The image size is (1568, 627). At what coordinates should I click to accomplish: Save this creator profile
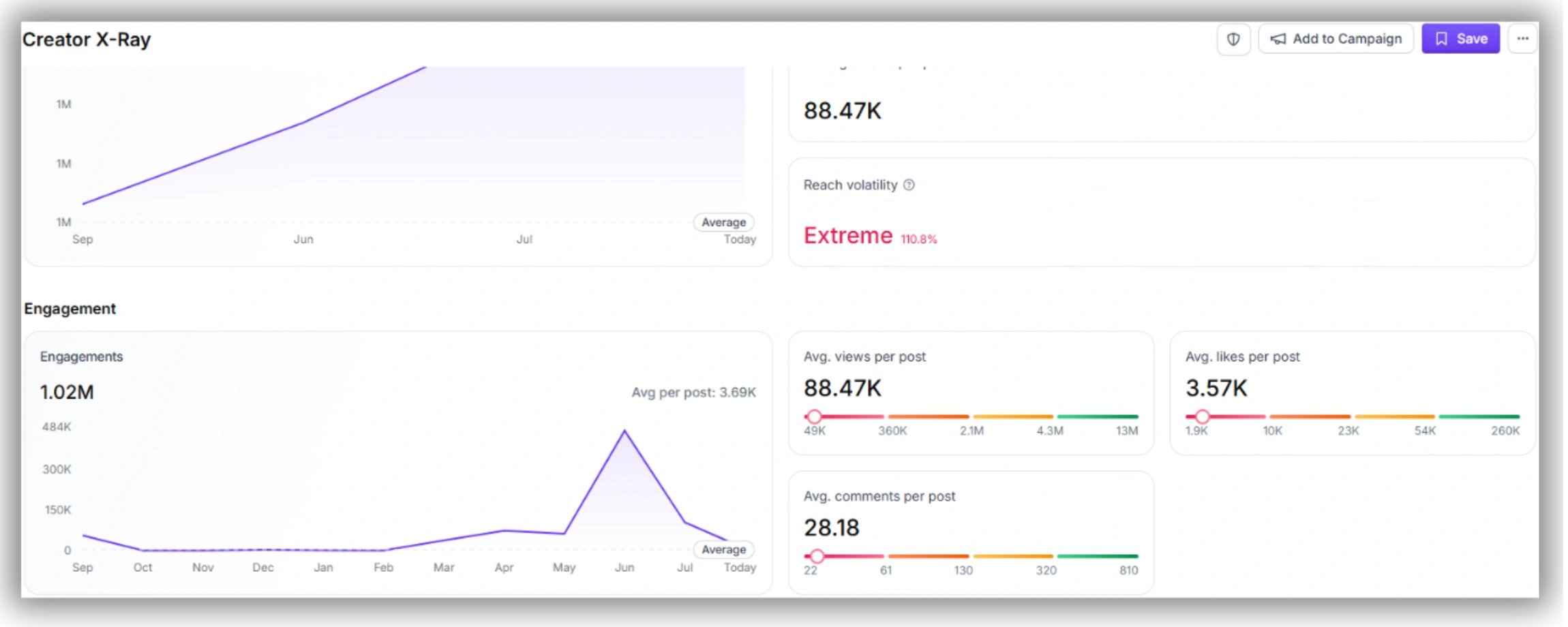tap(1460, 39)
